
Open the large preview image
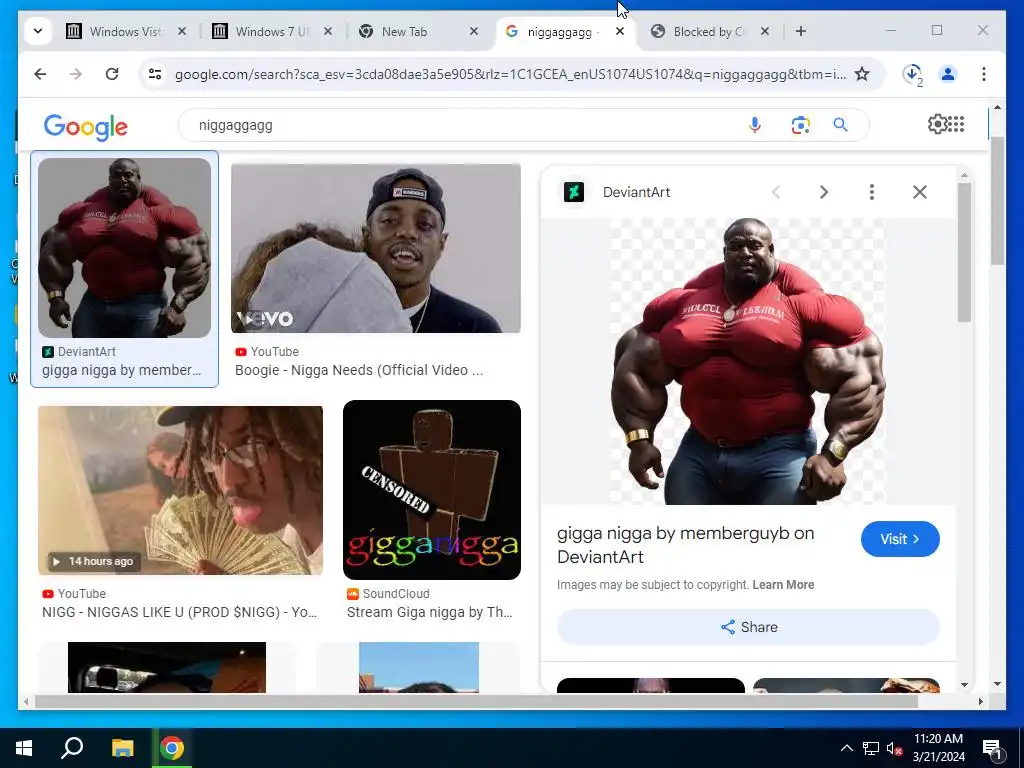click(x=748, y=361)
